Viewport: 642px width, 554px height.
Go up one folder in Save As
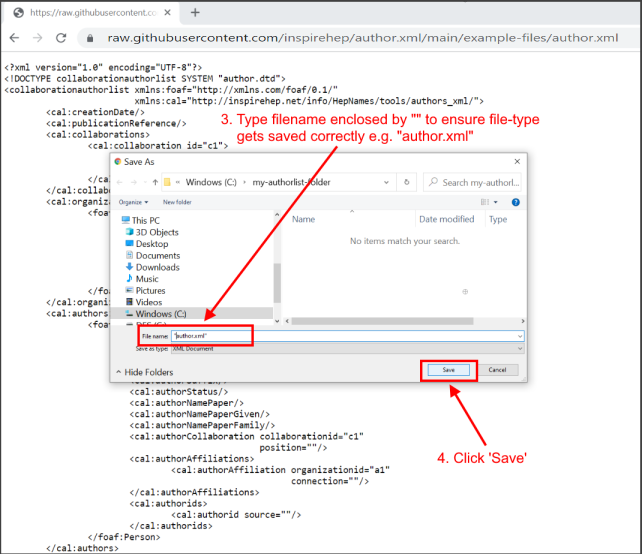click(x=155, y=182)
